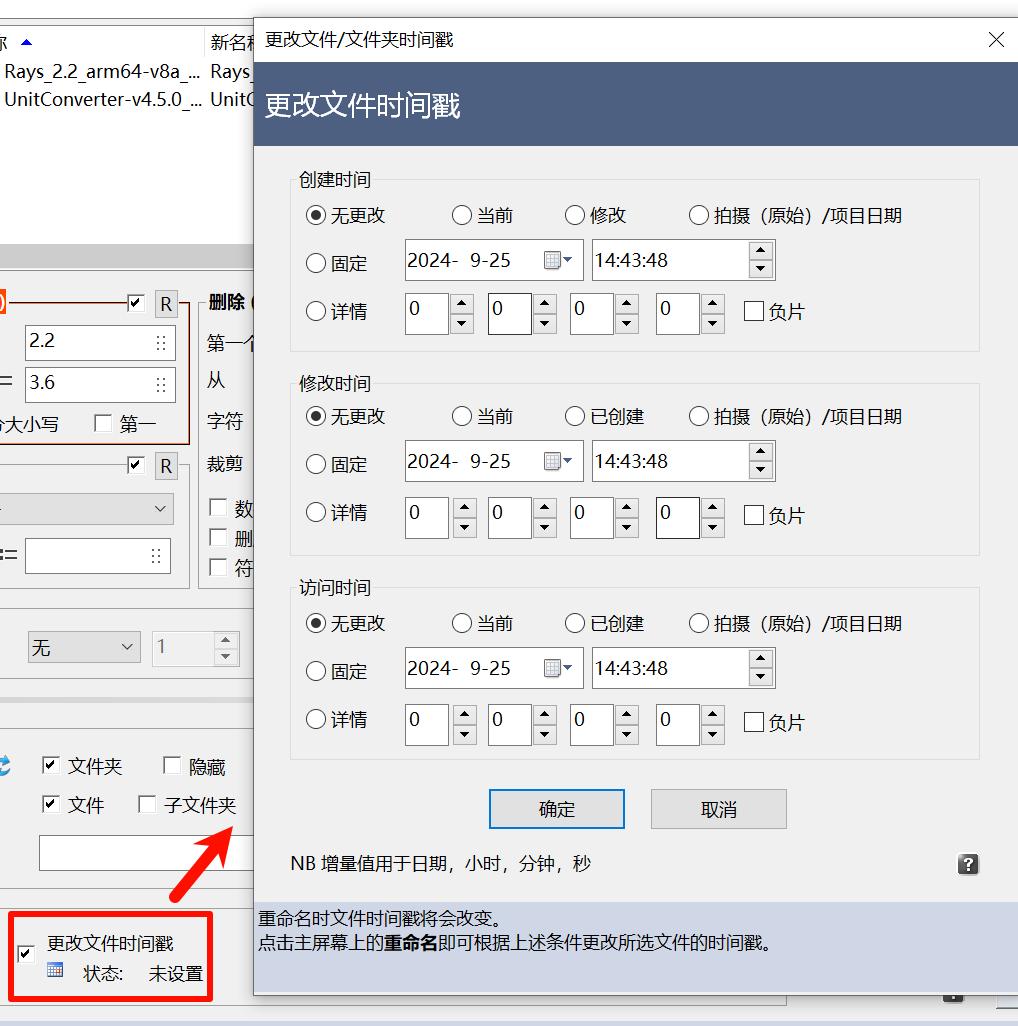Click the 取消 button
Viewport: 1018px width, 1026px height.
[x=718, y=809]
